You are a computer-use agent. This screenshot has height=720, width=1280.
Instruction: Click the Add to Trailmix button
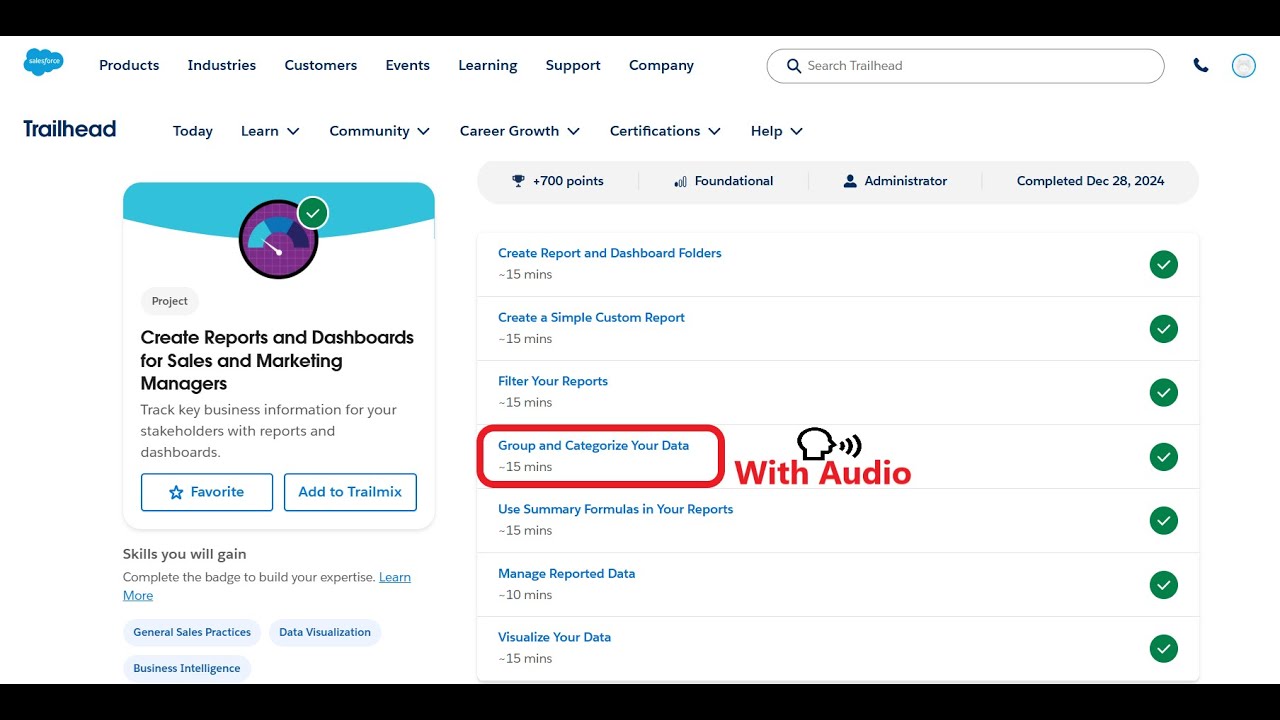point(350,492)
